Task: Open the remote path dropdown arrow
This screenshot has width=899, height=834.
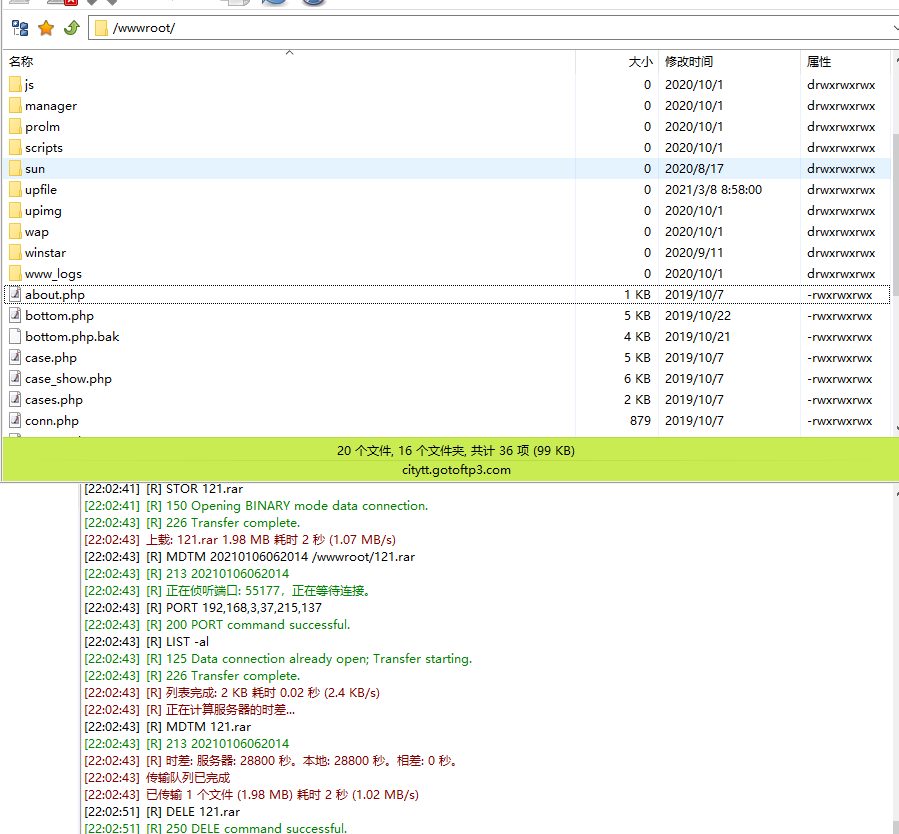Action: pyautogui.click(x=893, y=28)
